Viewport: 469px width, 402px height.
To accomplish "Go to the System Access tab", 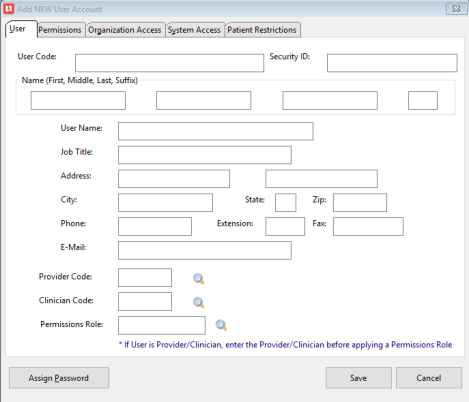I will tap(194, 30).
